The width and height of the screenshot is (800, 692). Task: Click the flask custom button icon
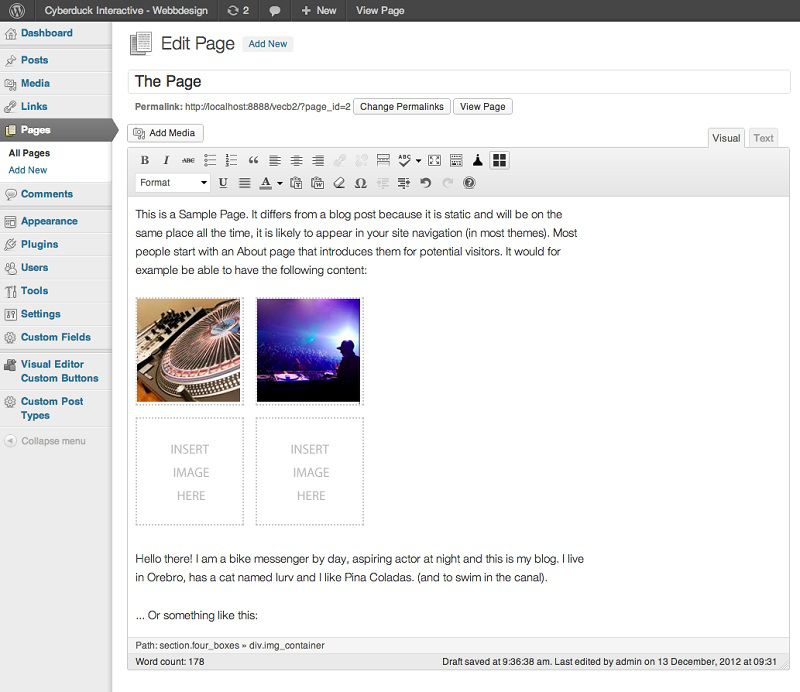(478, 160)
